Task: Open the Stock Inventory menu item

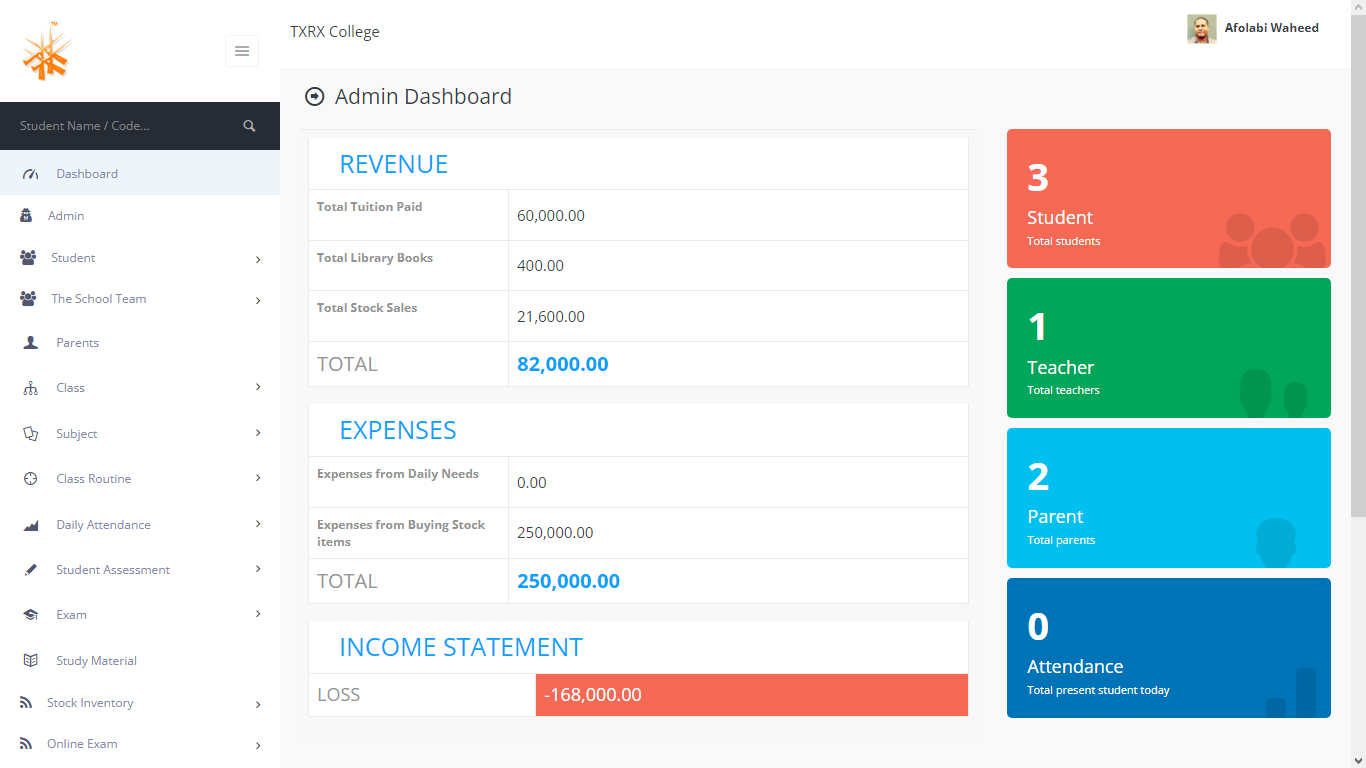Action: (x=90, y=703)
